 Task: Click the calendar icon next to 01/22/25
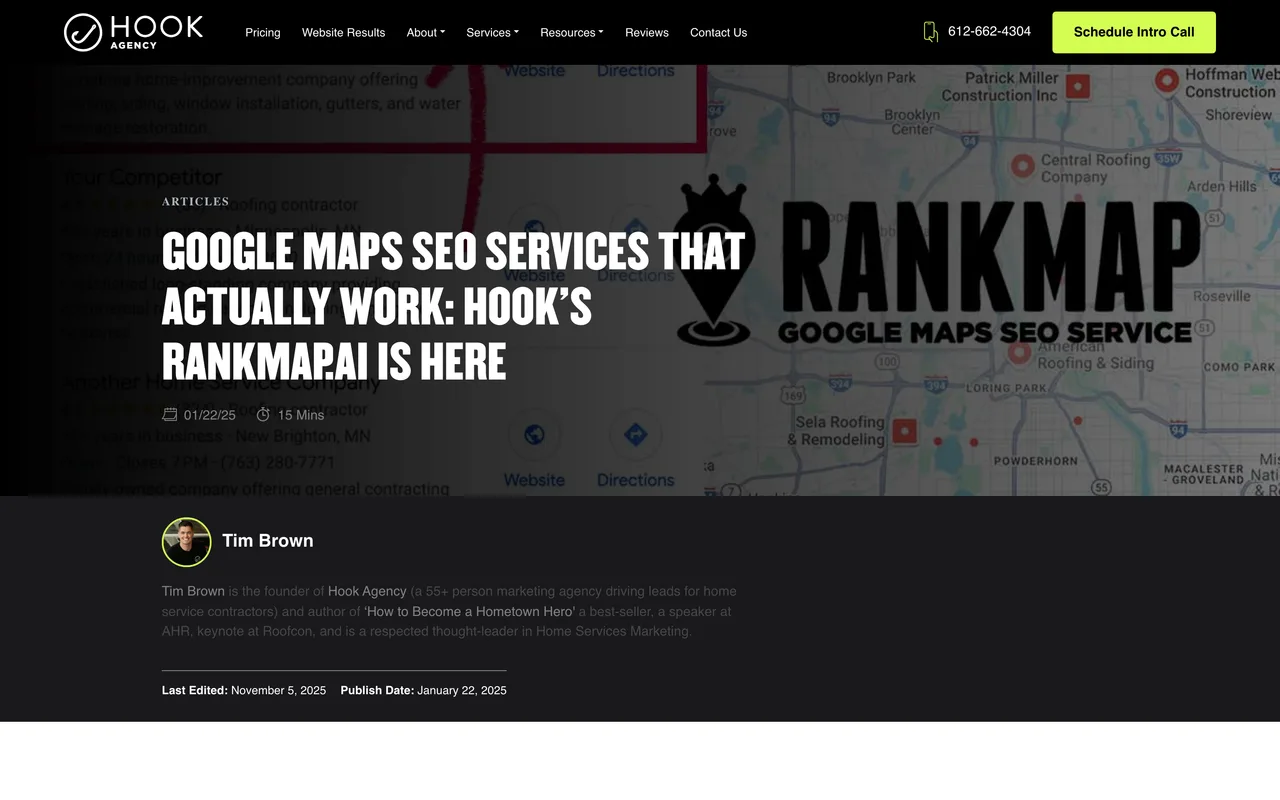170,414
